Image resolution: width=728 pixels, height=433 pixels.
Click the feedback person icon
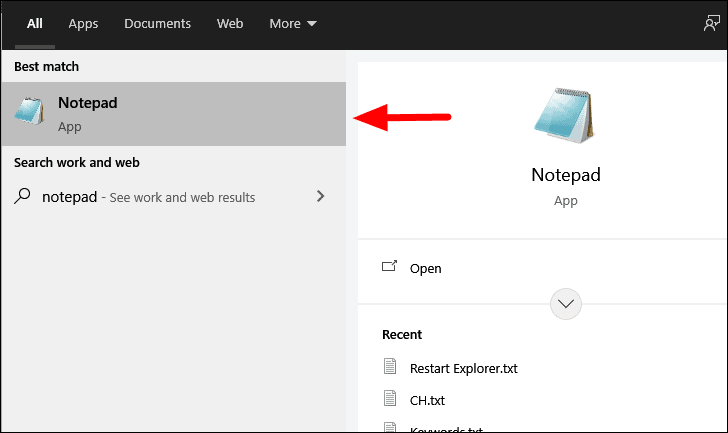pyautogui.click(x=711, y=23)
